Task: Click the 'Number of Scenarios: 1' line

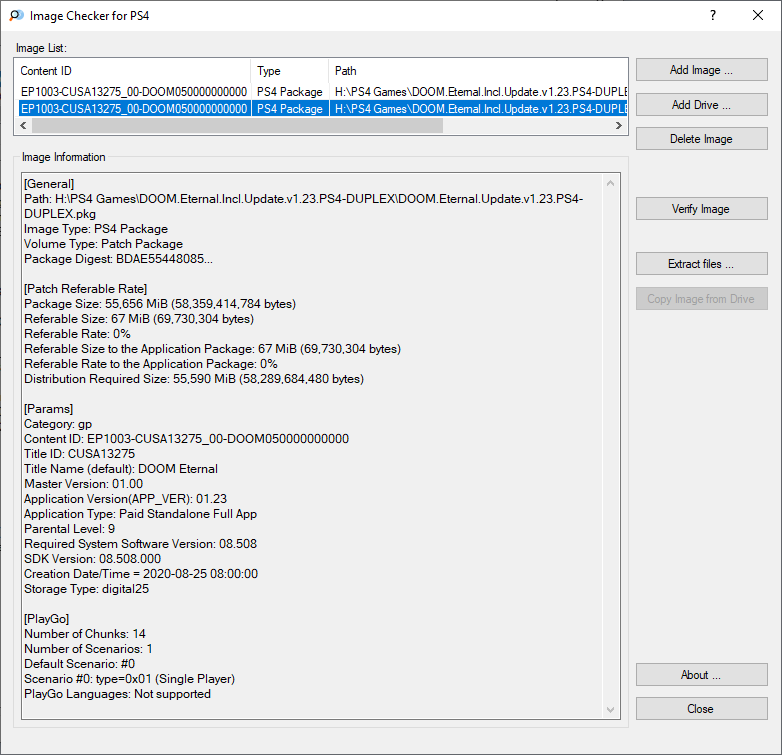Action: coord(88,649)
